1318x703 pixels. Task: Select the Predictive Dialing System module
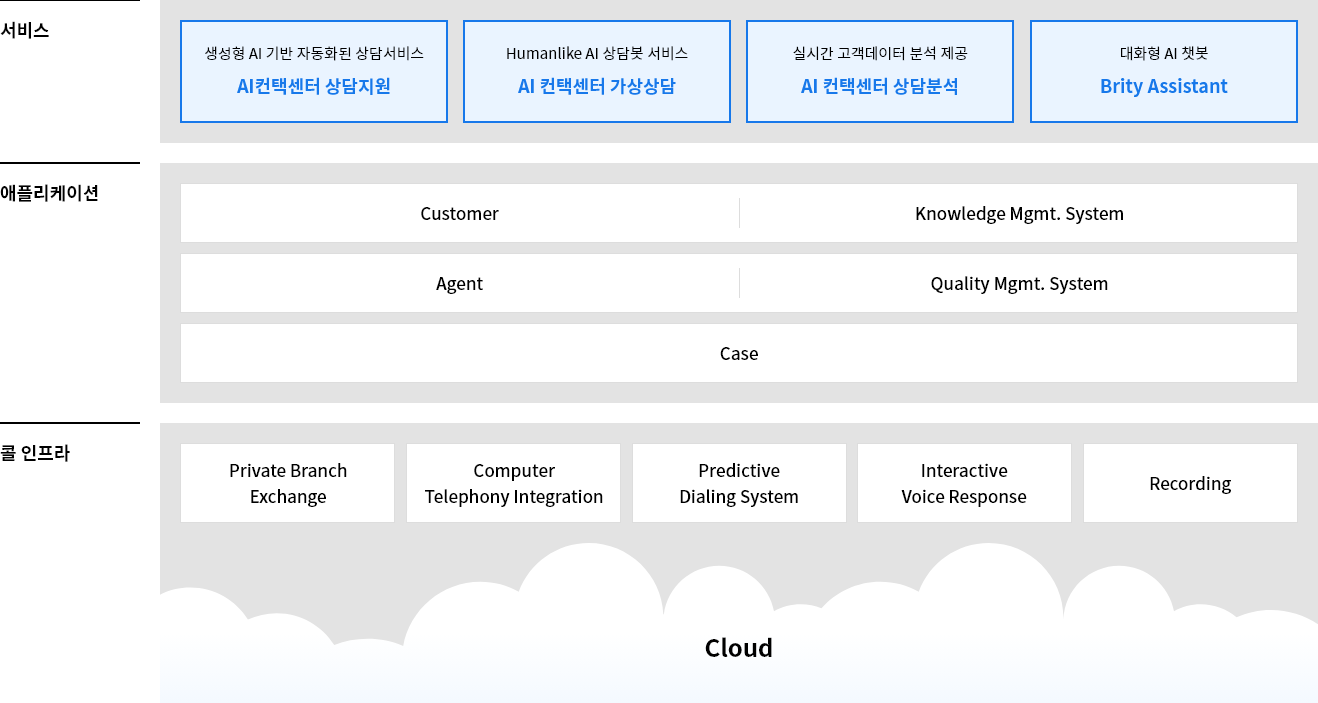coord(738,483)
